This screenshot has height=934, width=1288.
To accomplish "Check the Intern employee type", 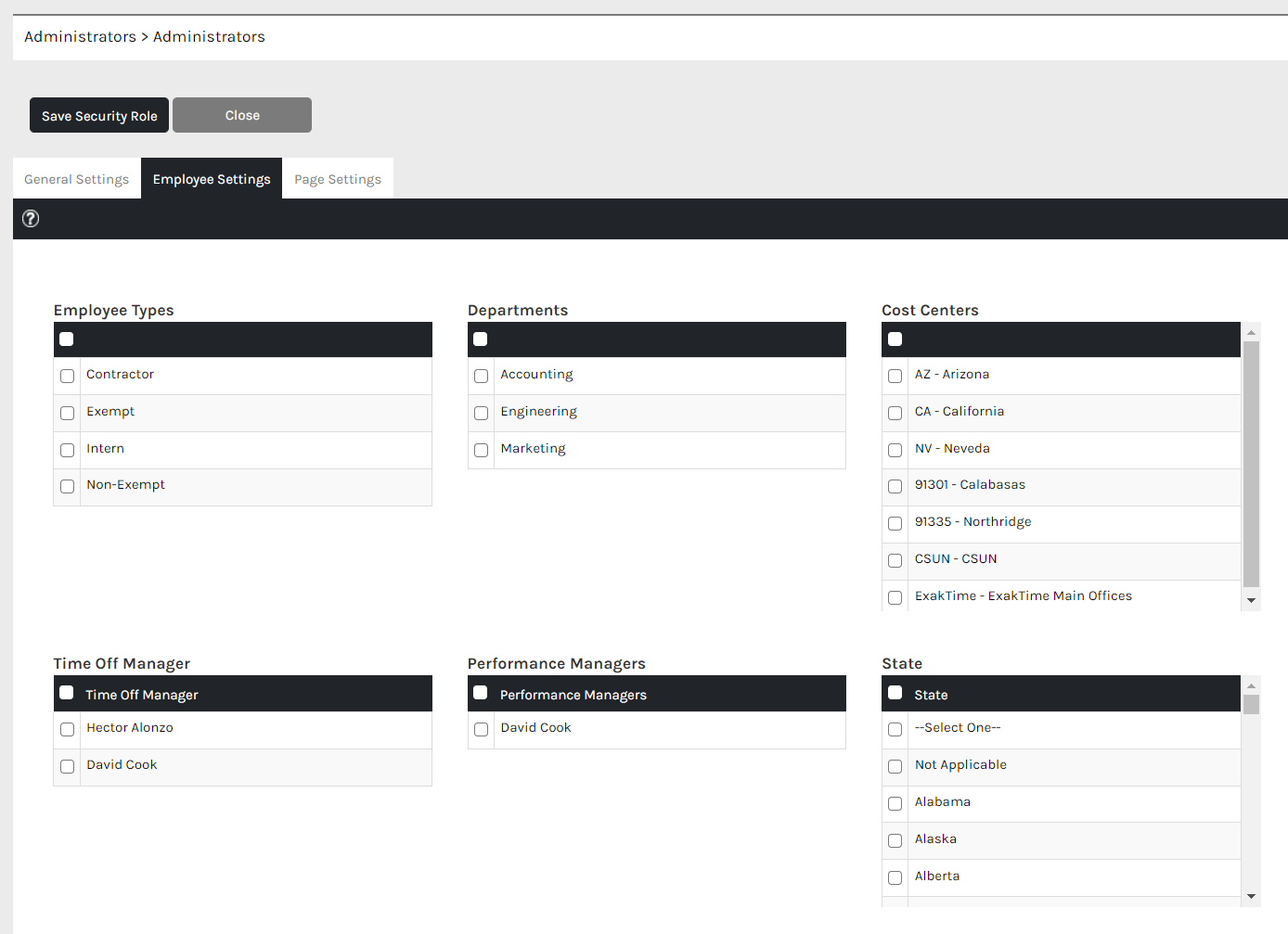I will pos(67,450).
